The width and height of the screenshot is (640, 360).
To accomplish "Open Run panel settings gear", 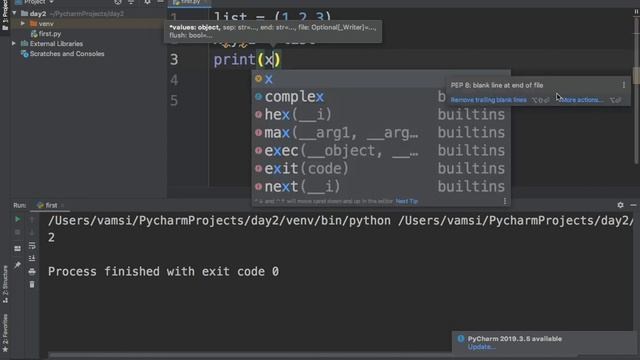I will (620, 205).
